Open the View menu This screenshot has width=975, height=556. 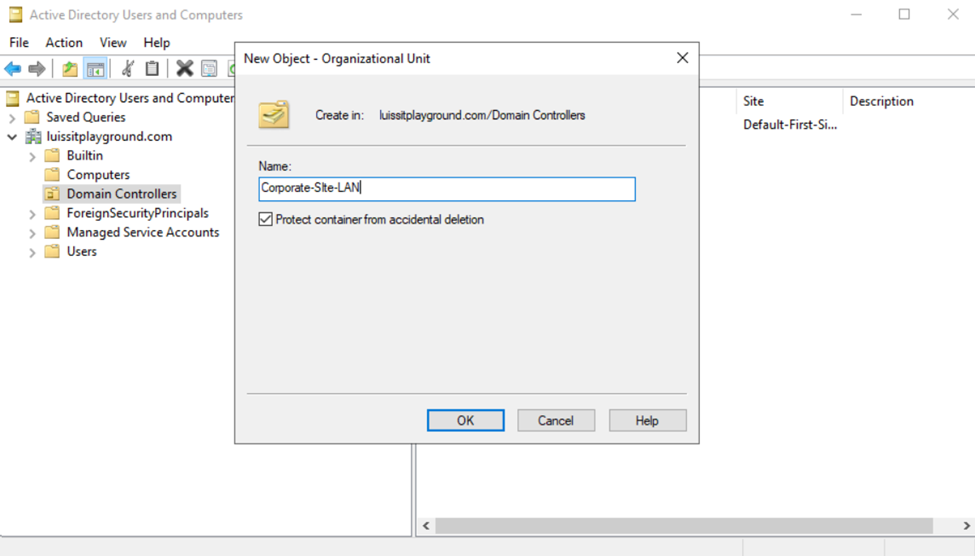coord(113,42)
